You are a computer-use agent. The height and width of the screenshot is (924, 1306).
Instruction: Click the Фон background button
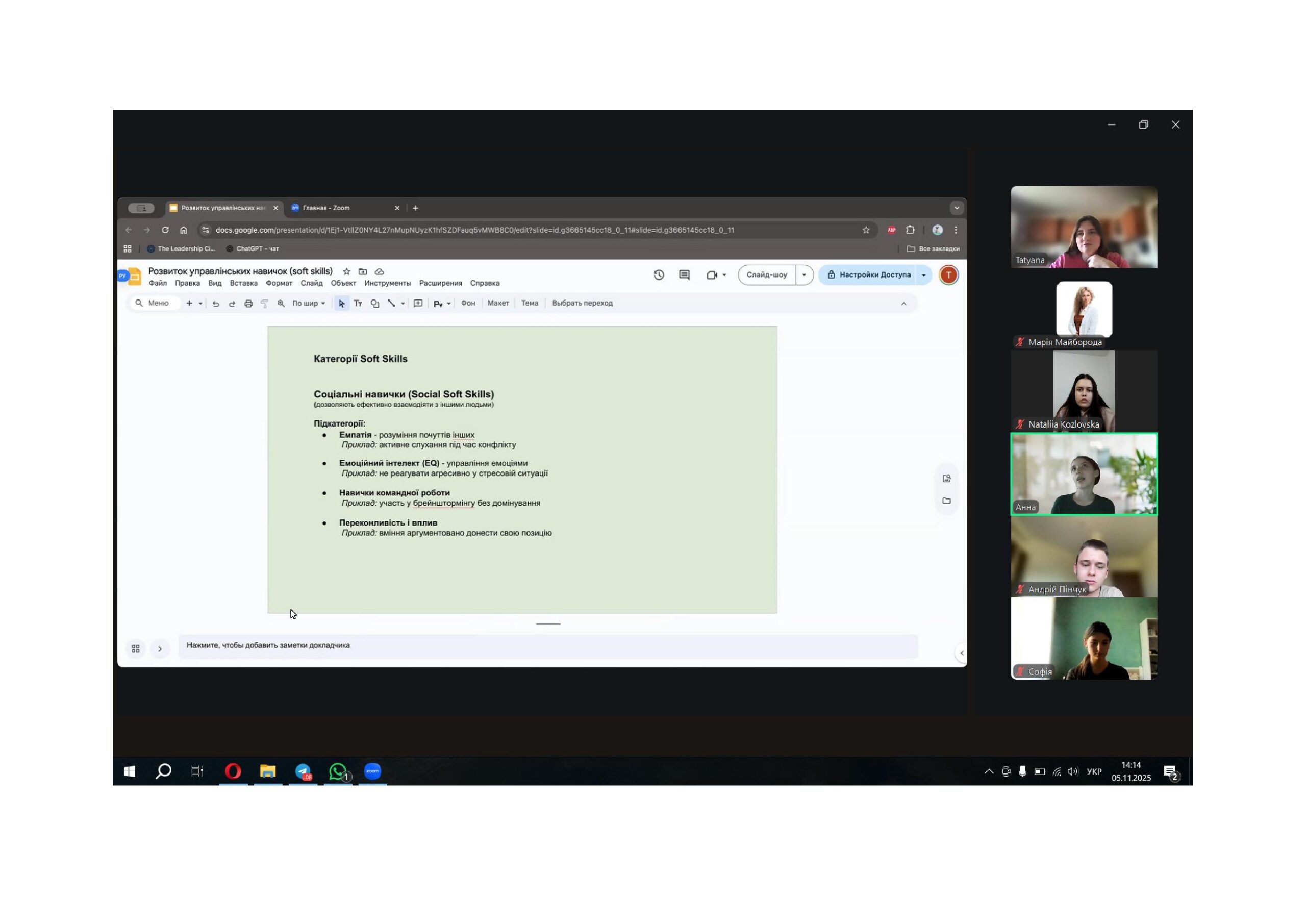click(468, 303)
